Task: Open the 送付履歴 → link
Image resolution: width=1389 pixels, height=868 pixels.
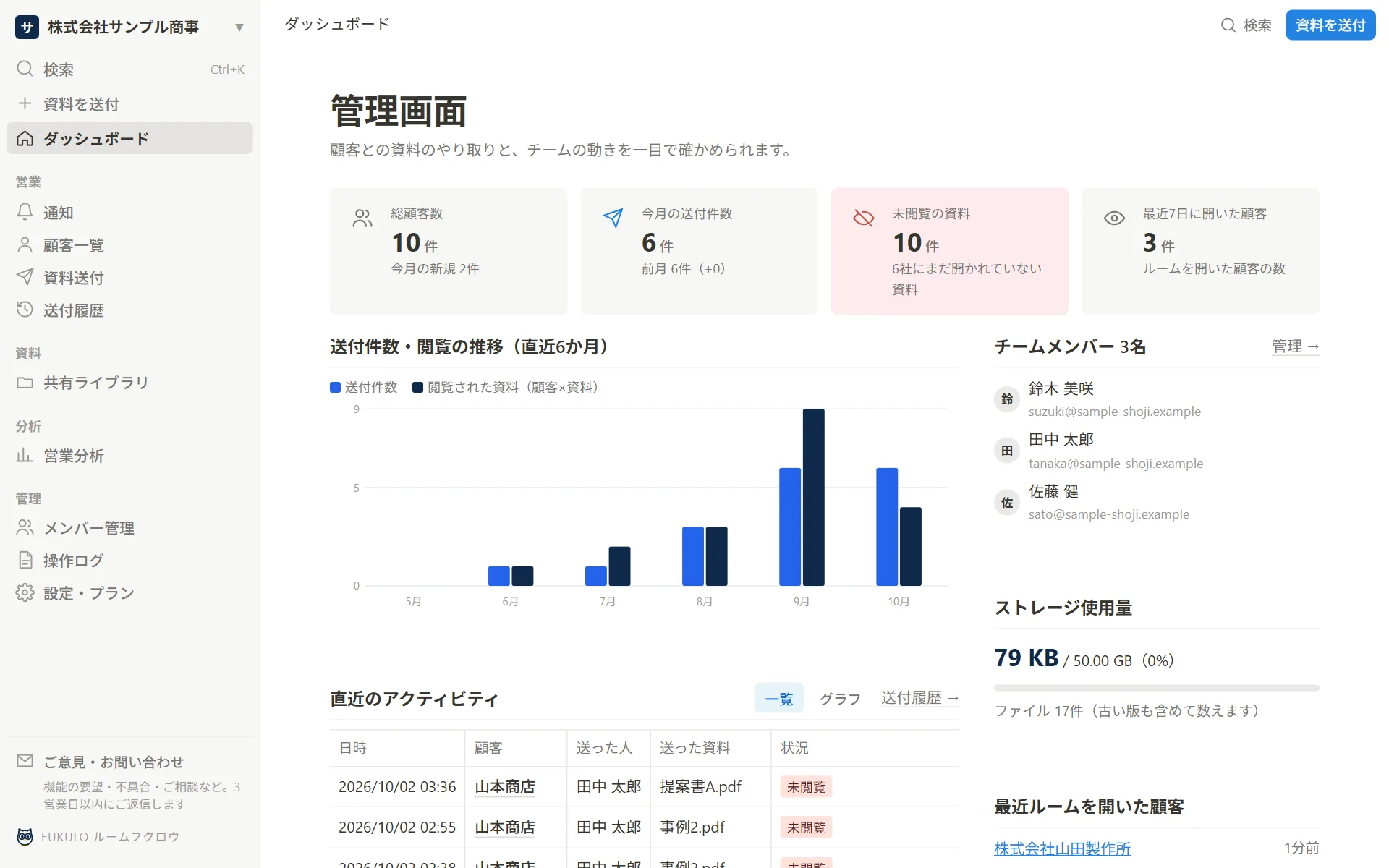Action: 920,698
